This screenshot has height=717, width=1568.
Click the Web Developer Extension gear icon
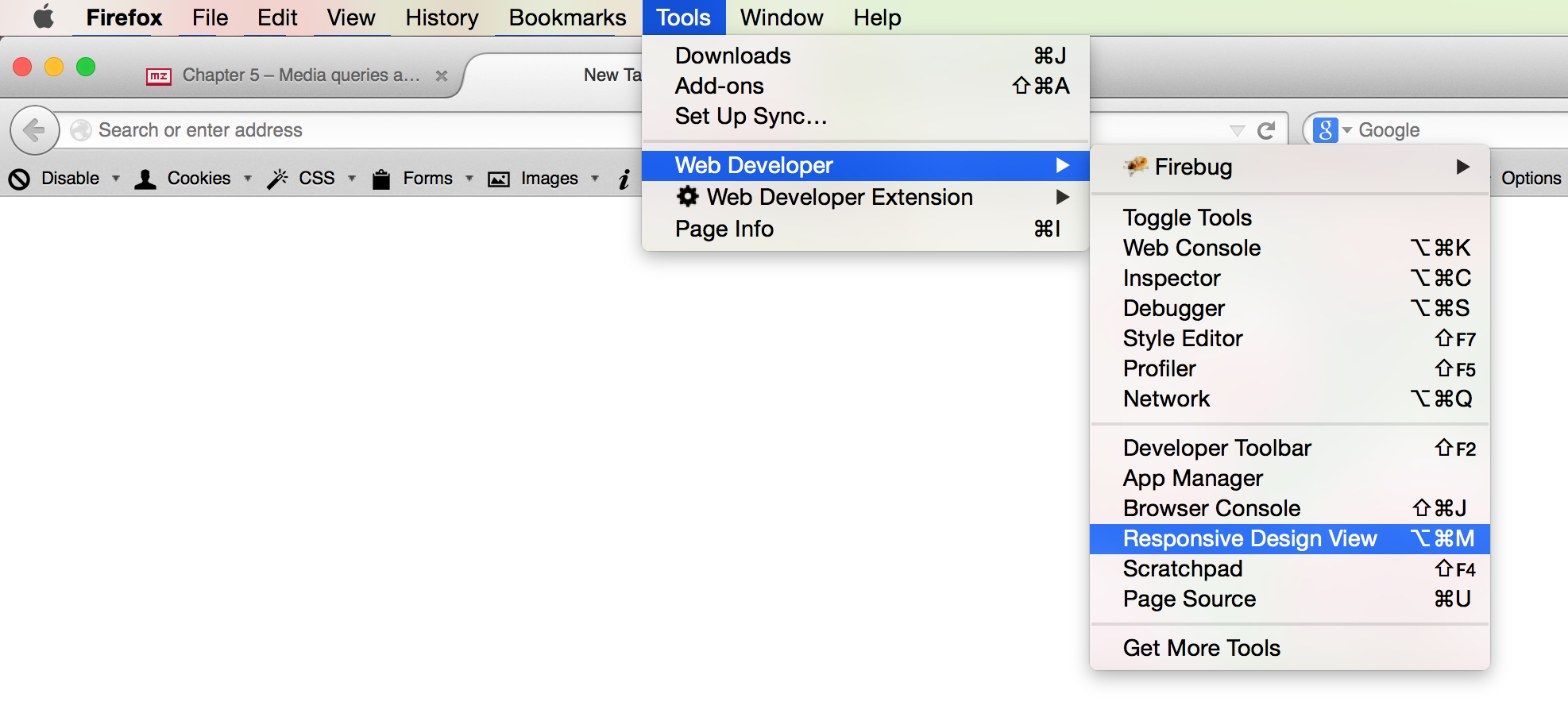point(687,197)
